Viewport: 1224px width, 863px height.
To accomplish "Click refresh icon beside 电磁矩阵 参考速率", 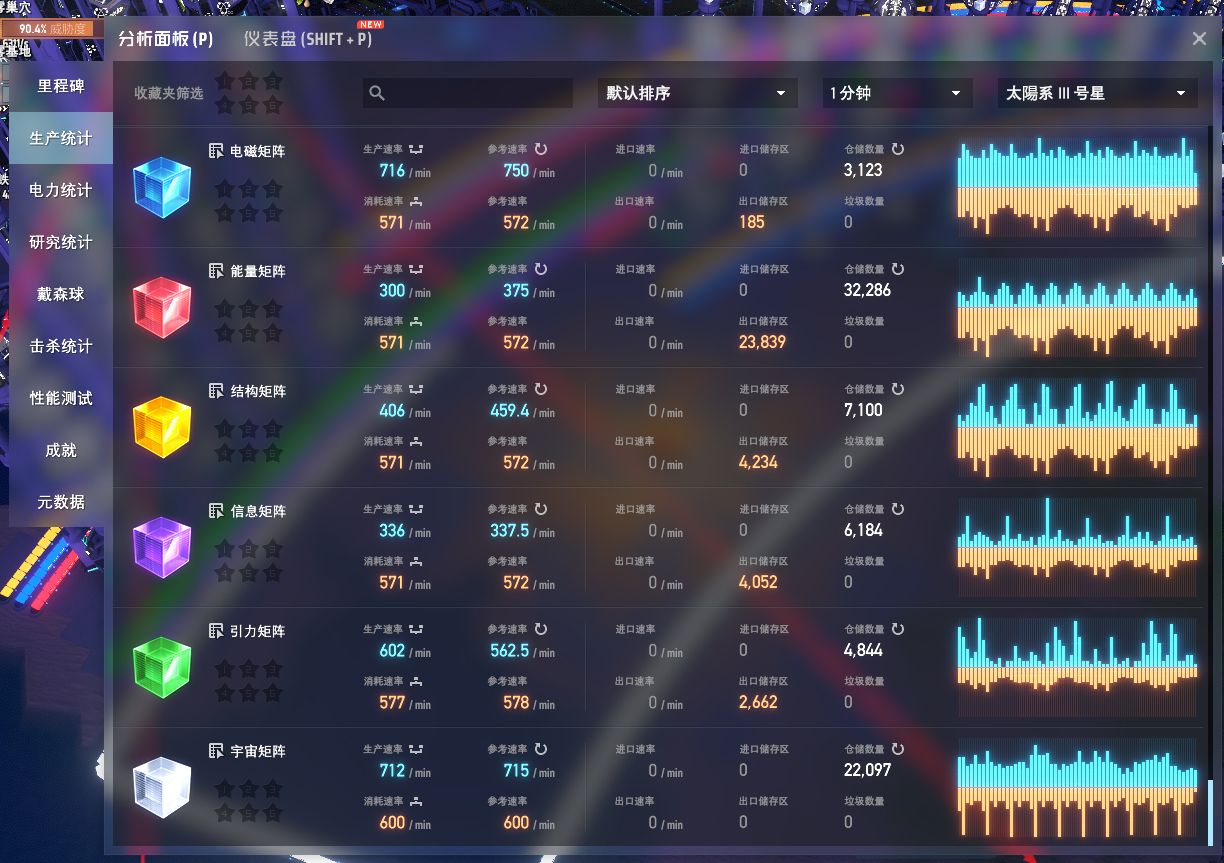I will click(541, 149).
